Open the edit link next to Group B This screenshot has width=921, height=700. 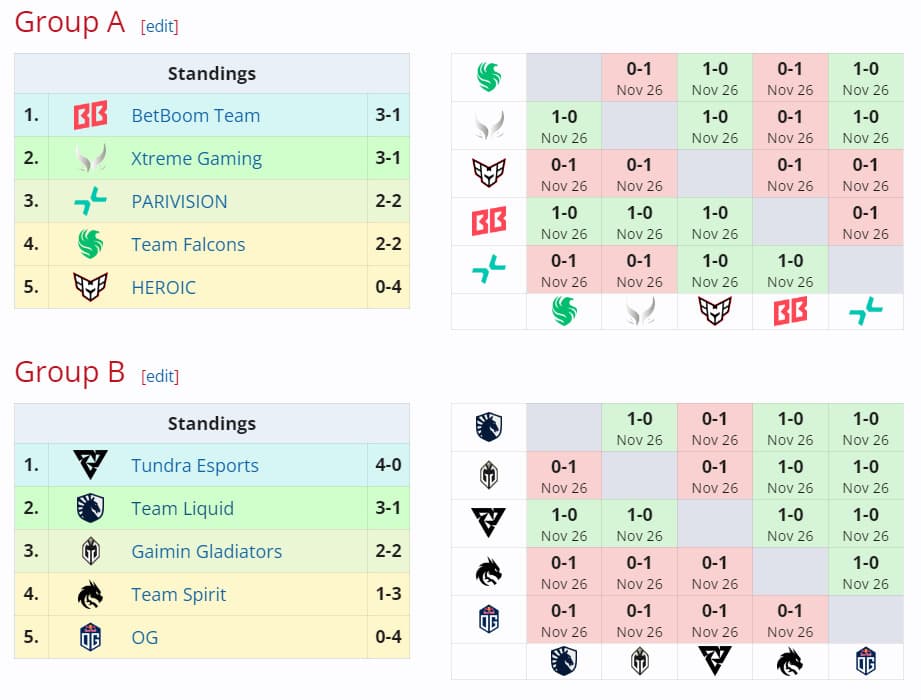click(159, 377)
